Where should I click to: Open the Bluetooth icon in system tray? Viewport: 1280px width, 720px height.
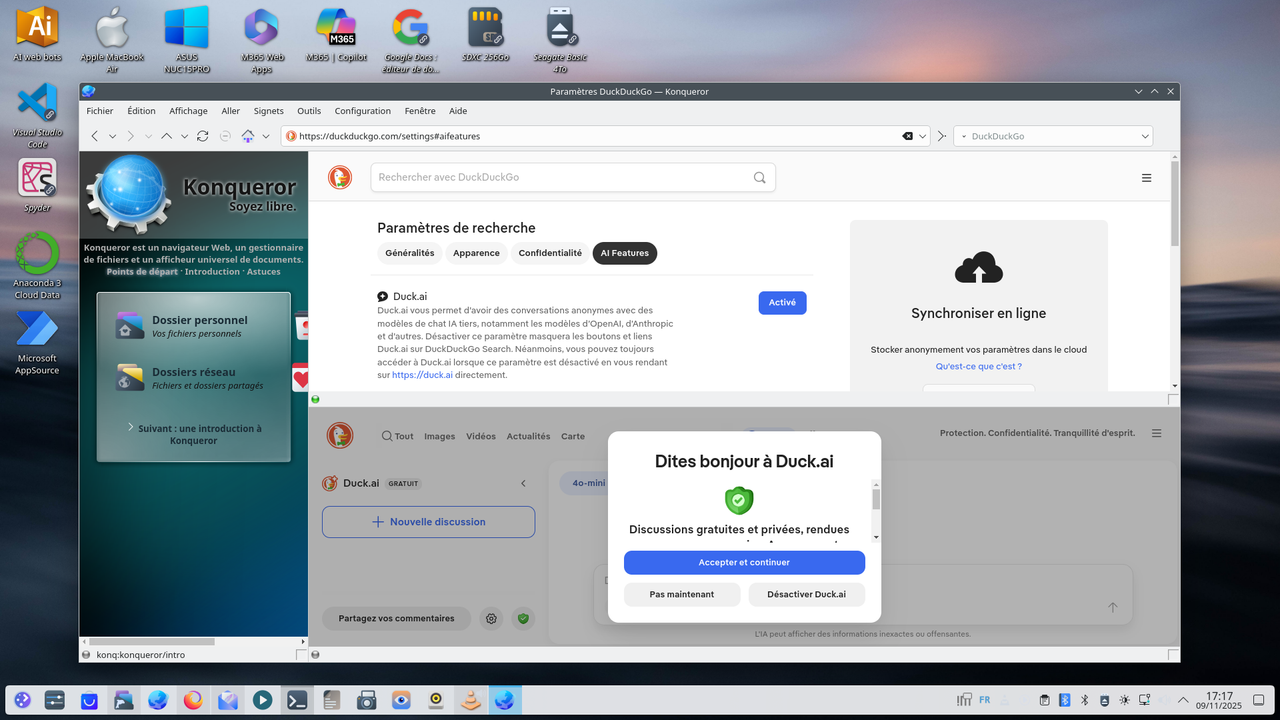tap(1064, 700)
